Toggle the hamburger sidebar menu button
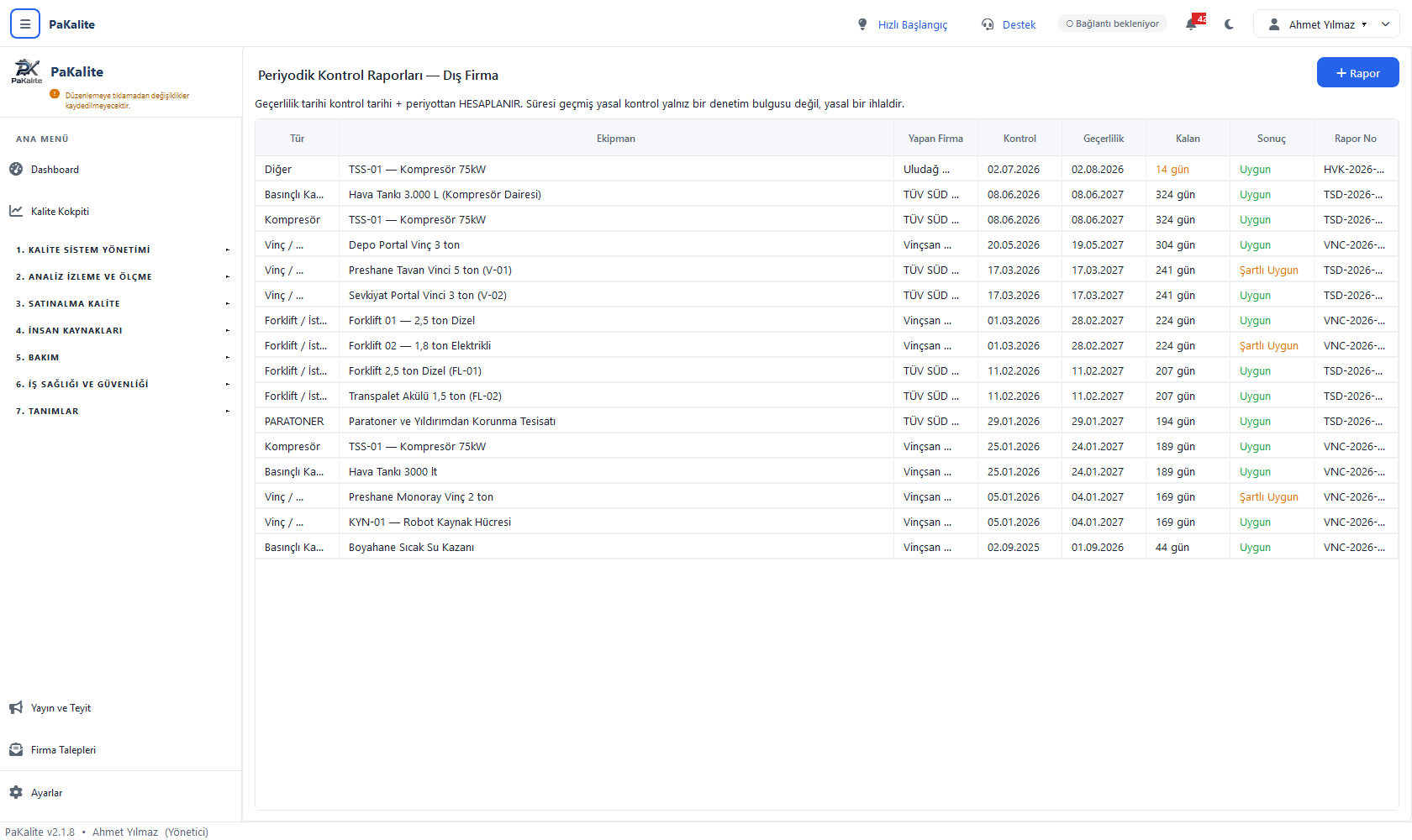 coord(25,24)
